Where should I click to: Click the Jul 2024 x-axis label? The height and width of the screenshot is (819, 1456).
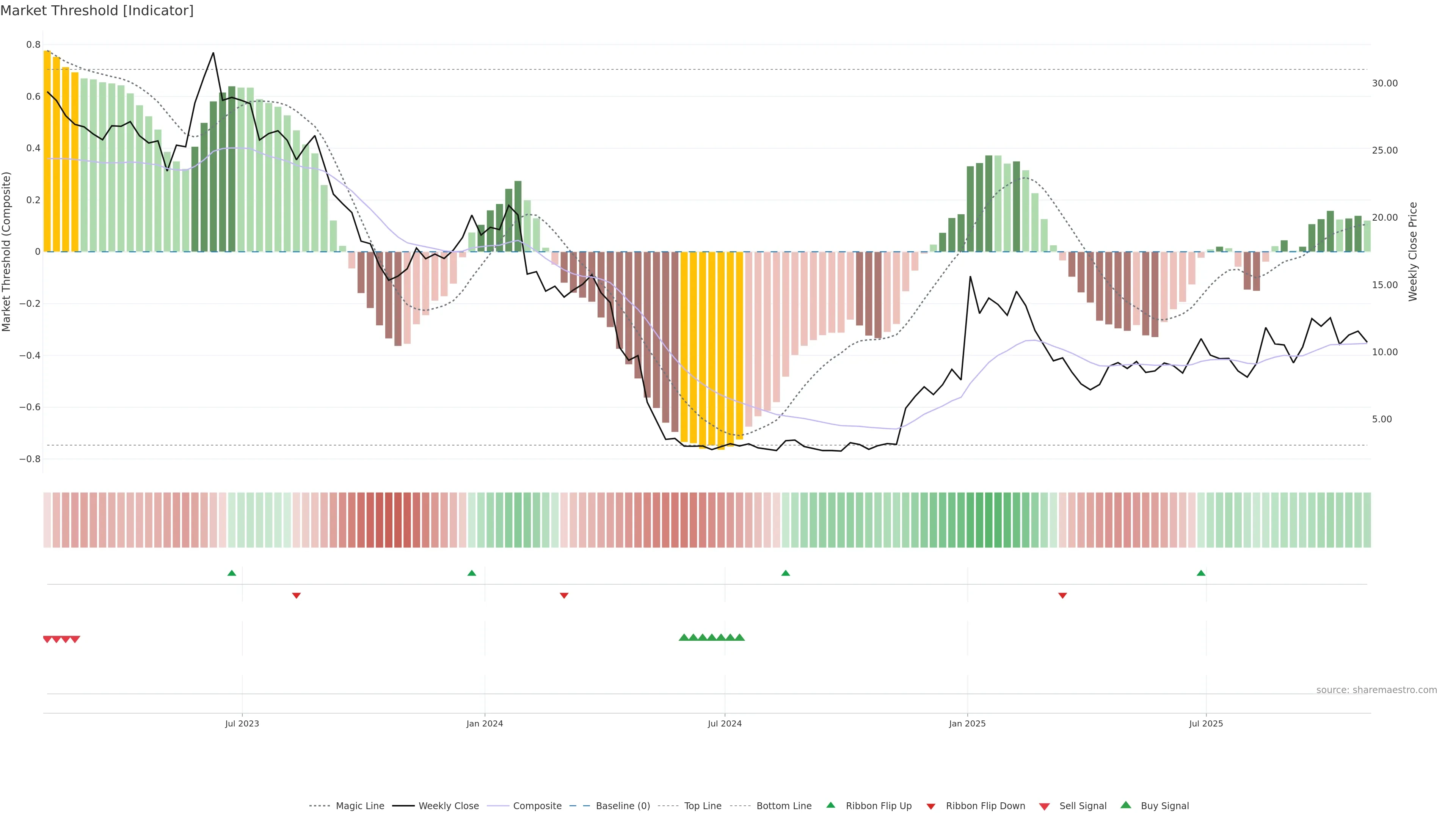[725, 723]
